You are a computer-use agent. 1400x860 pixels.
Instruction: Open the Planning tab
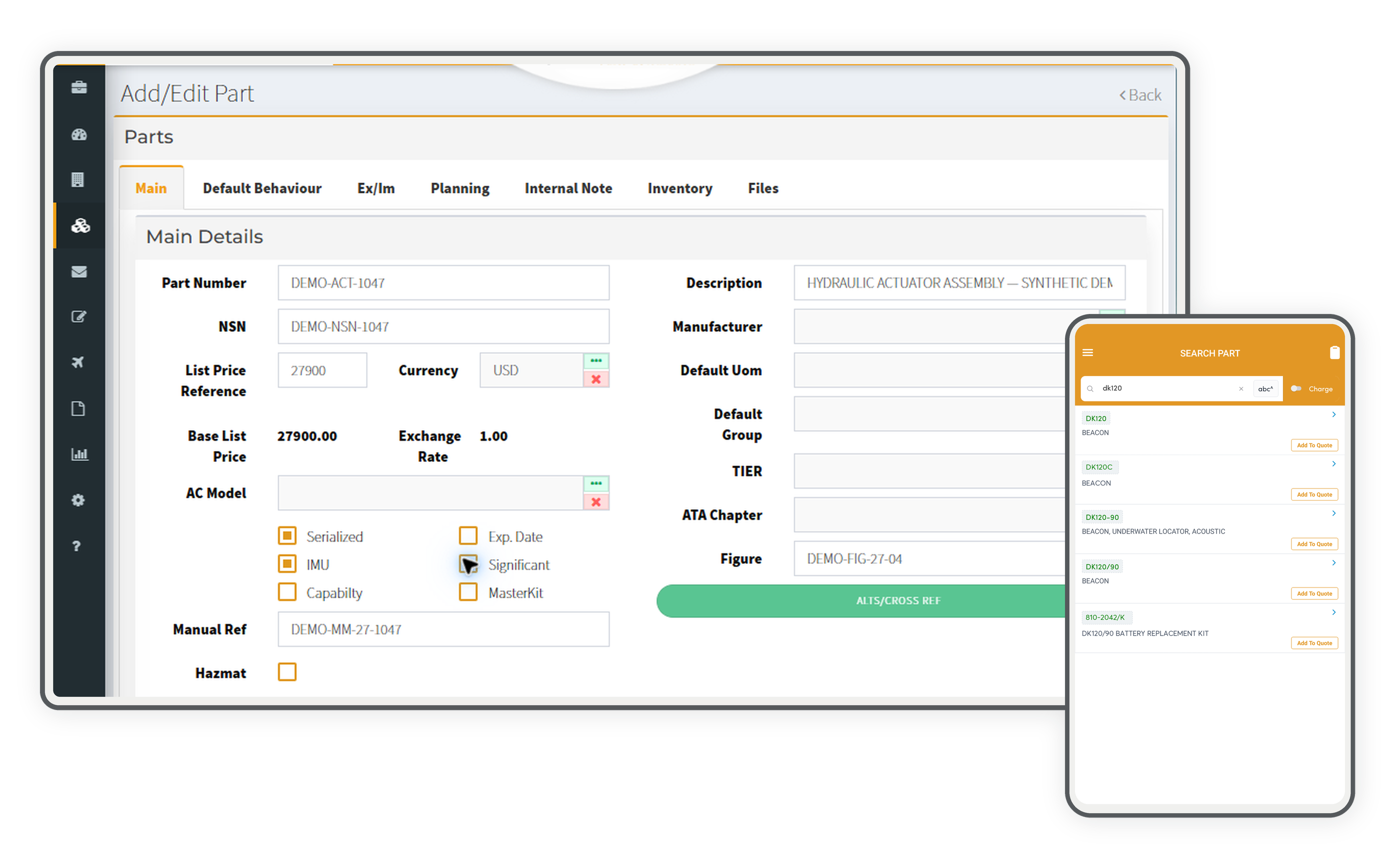pos(460,188)
